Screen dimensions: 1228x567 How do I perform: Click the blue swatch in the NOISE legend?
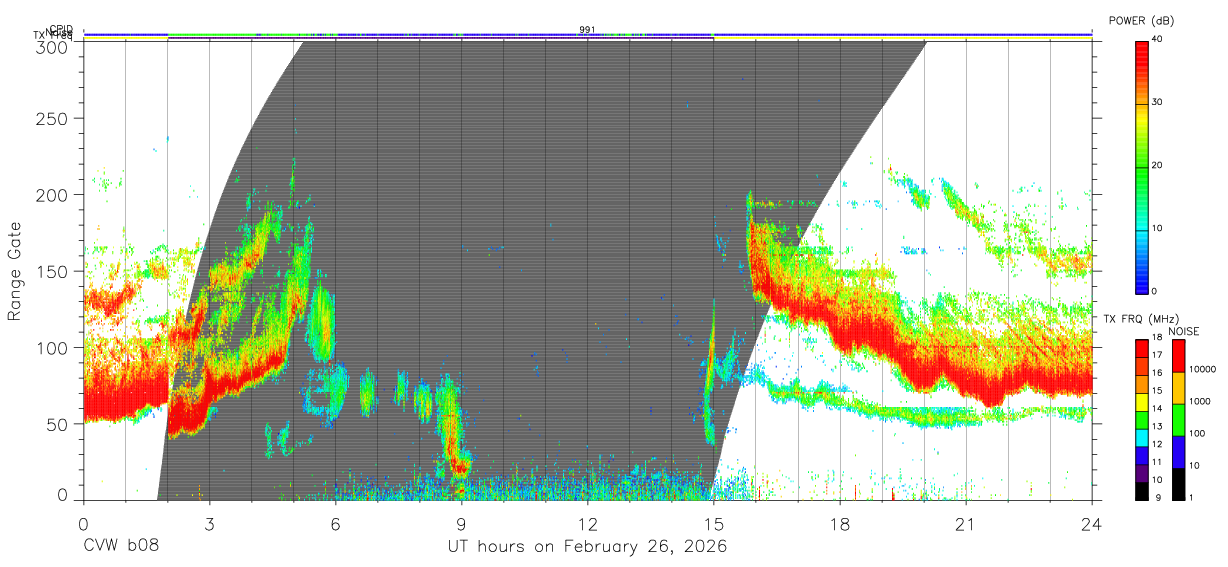1178,451
